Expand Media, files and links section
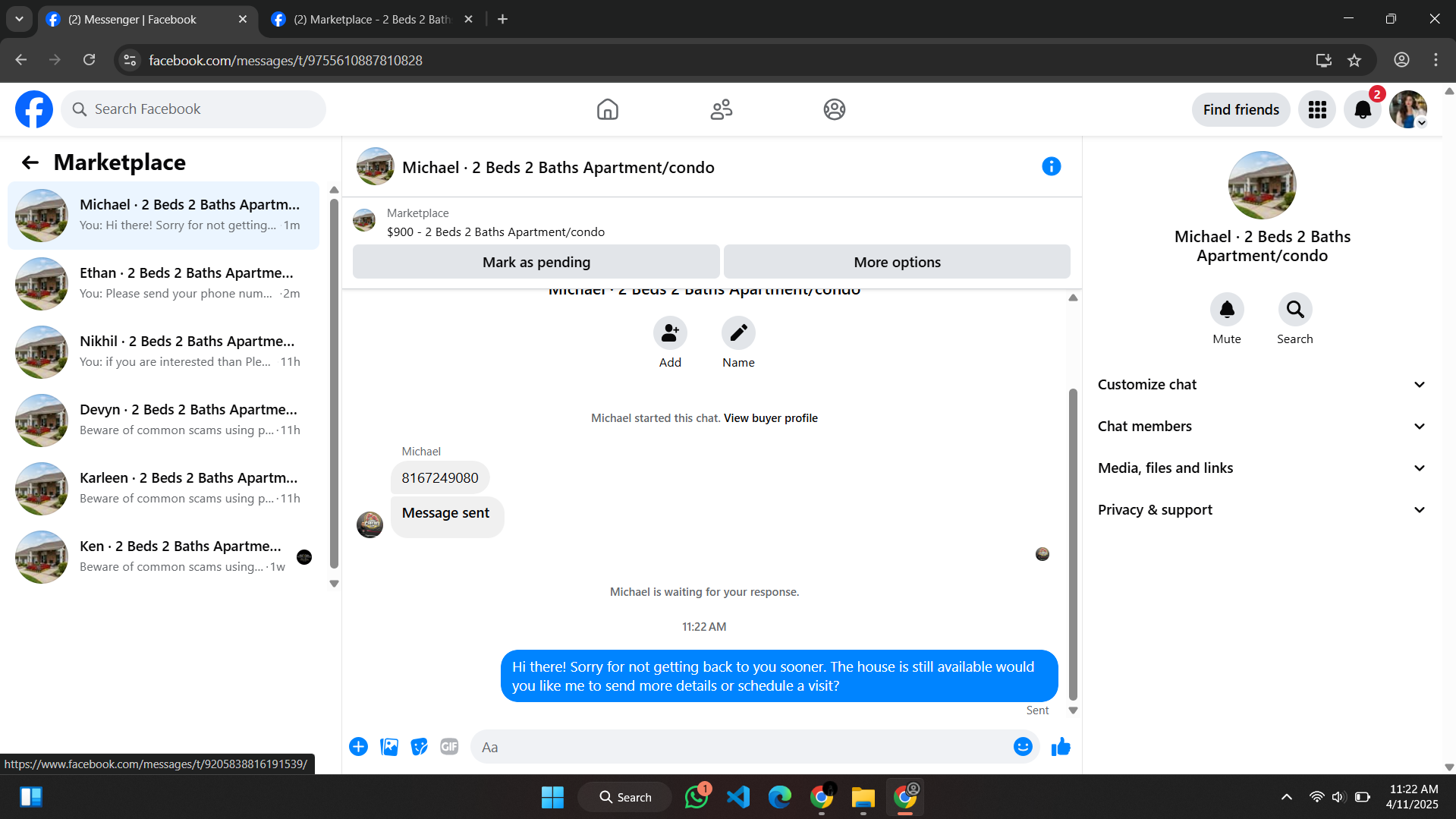 1262,468
